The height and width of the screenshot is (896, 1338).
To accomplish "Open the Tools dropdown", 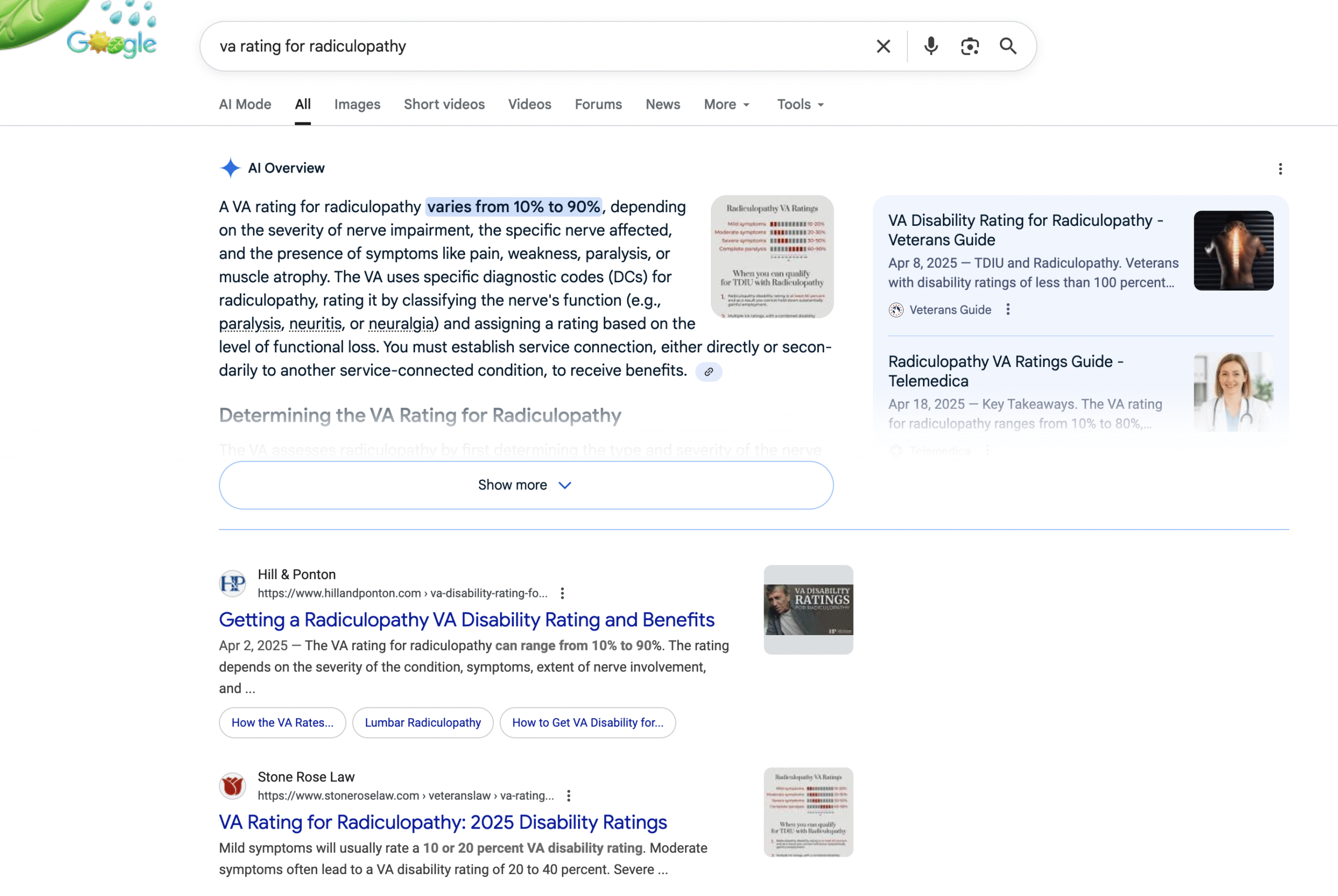I will [800, 105].
